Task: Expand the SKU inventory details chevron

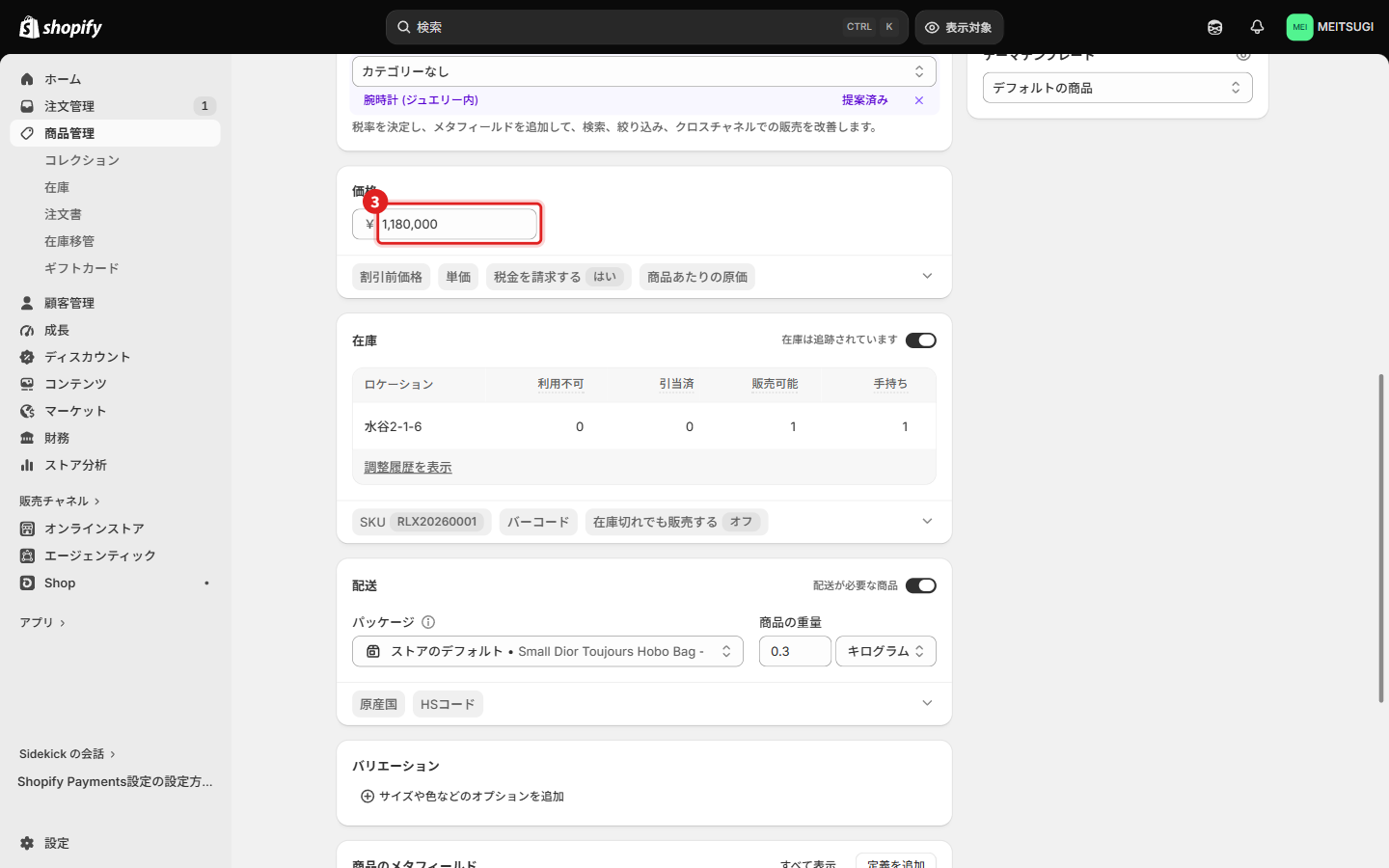Action: (927, 522)
